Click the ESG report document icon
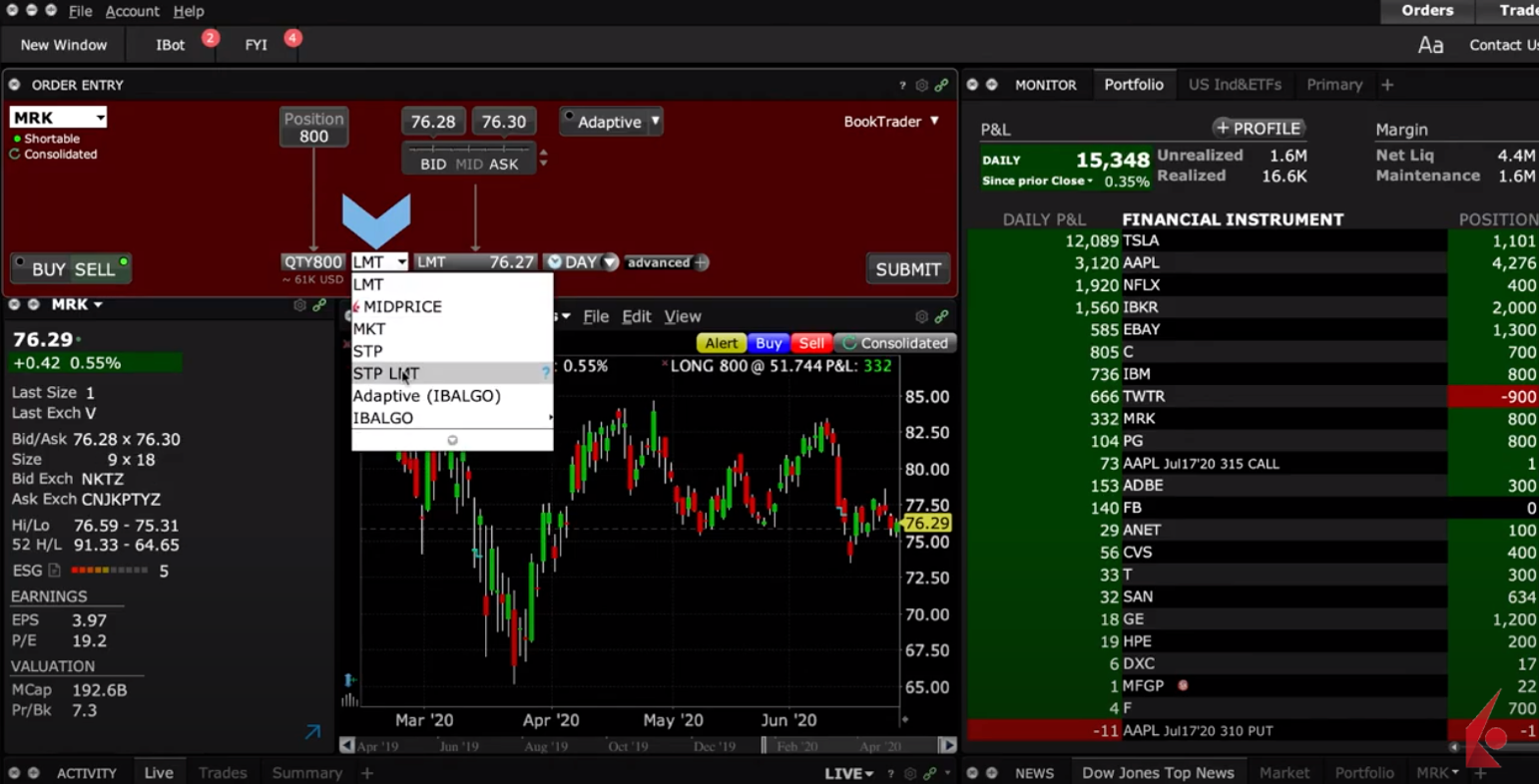Image resolution: width=1539 pixels, height=784 pixels. 55,571
